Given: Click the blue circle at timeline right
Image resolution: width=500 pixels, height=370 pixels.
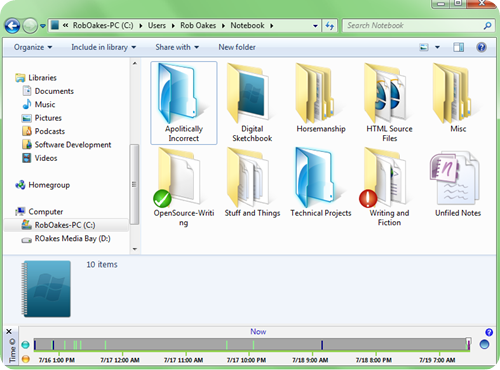Looking at the screenshot, I should (x=484, y=344).
